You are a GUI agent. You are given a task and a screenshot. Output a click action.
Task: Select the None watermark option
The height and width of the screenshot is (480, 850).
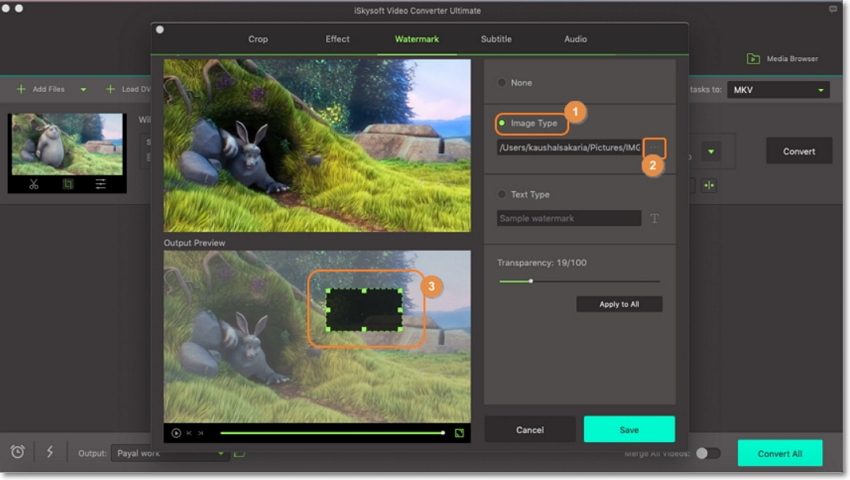[x=502, y=83]
